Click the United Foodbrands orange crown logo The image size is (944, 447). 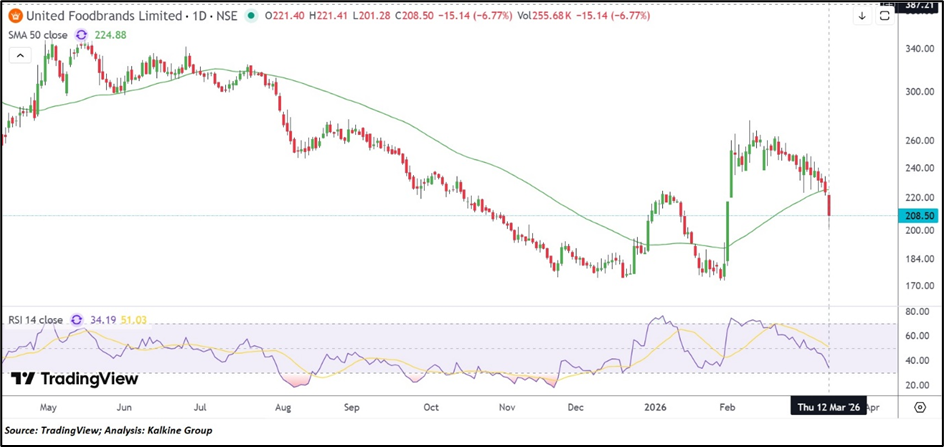tap(11, 16)
